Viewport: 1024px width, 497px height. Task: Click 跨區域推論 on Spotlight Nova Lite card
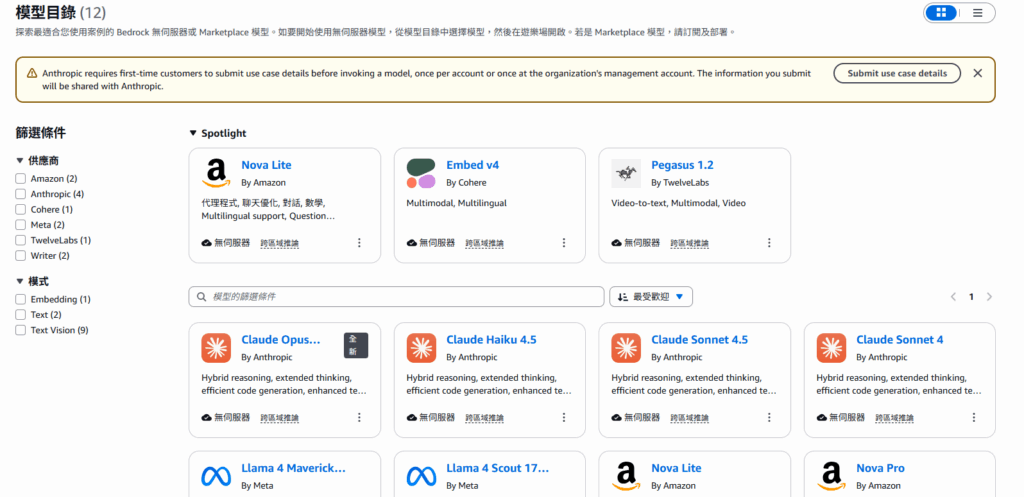[x=280, y=244]
